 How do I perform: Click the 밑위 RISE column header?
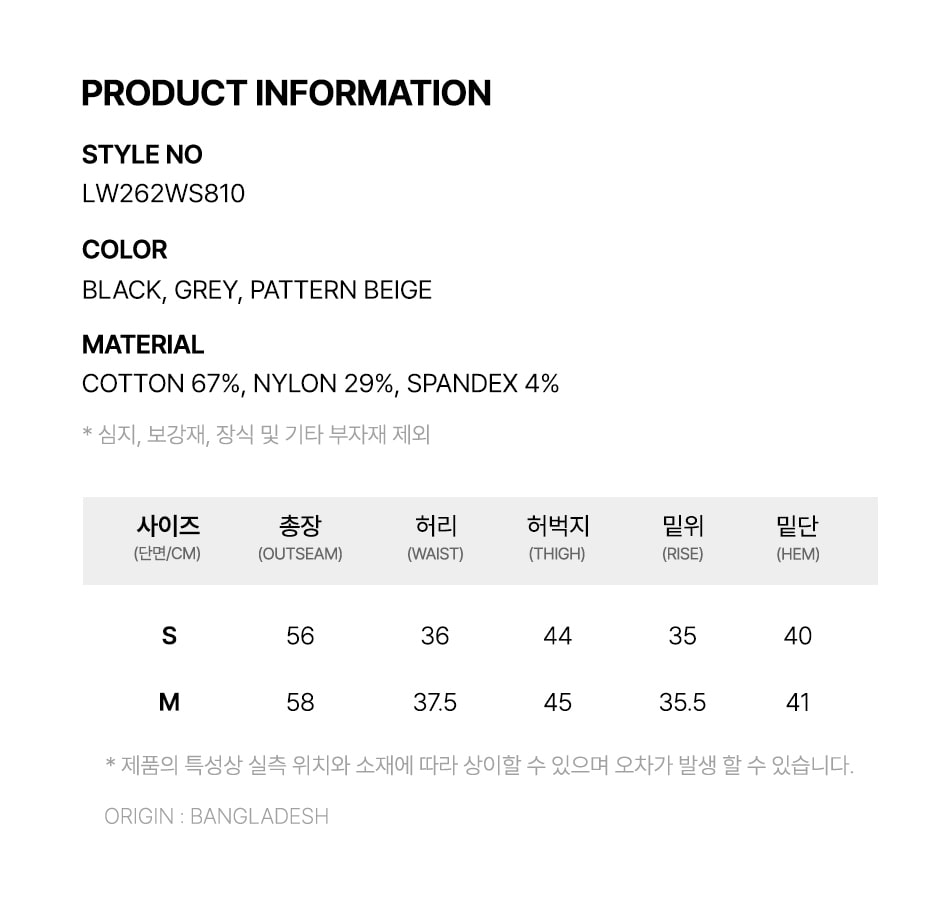(682, 537)
